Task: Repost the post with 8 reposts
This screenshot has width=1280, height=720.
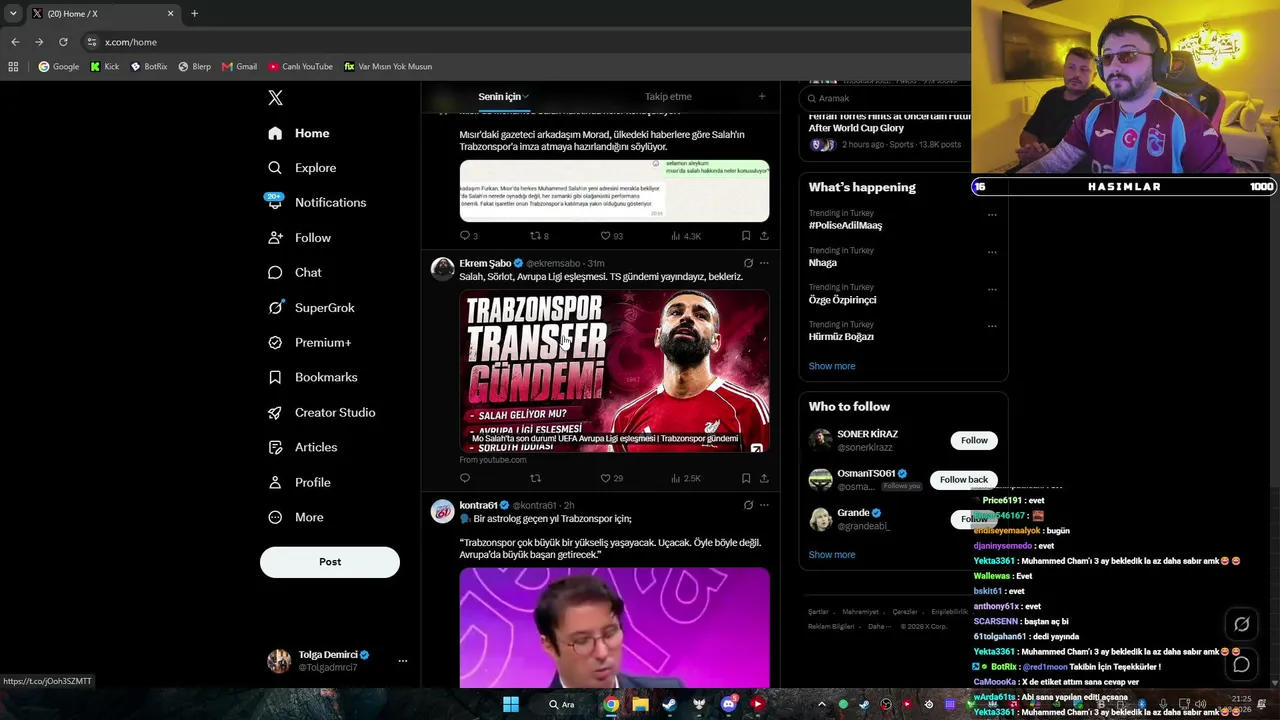Action: pyautogui.click(x=539, y=236)
